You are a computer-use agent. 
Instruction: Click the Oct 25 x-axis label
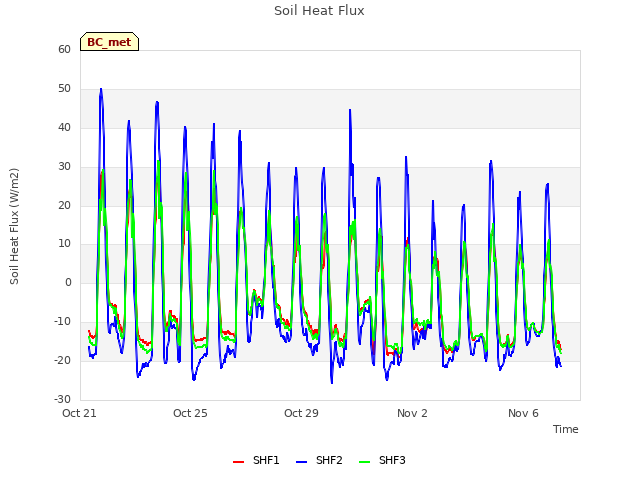(x=190, y=413)
